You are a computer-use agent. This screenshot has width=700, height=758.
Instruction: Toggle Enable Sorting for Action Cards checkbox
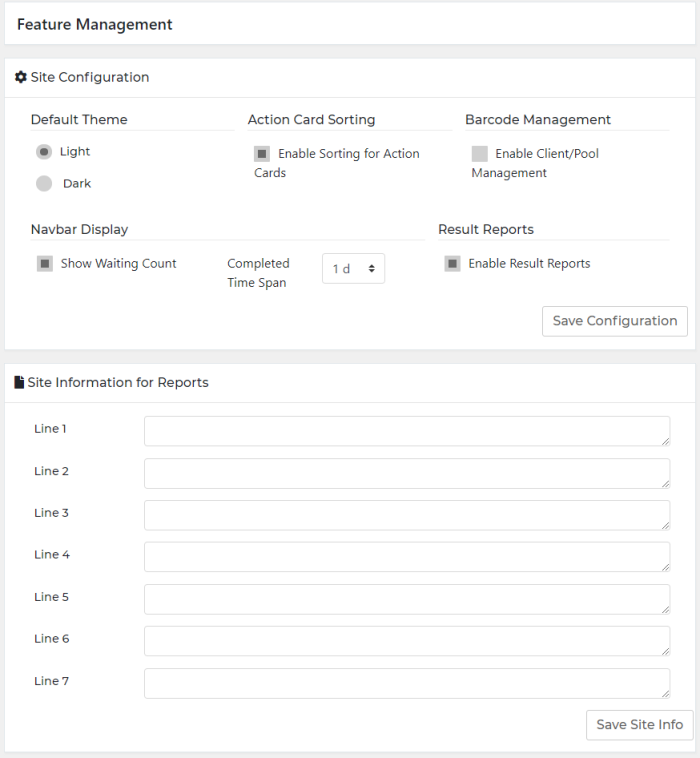pyautogui.click(x=262, y=154)
